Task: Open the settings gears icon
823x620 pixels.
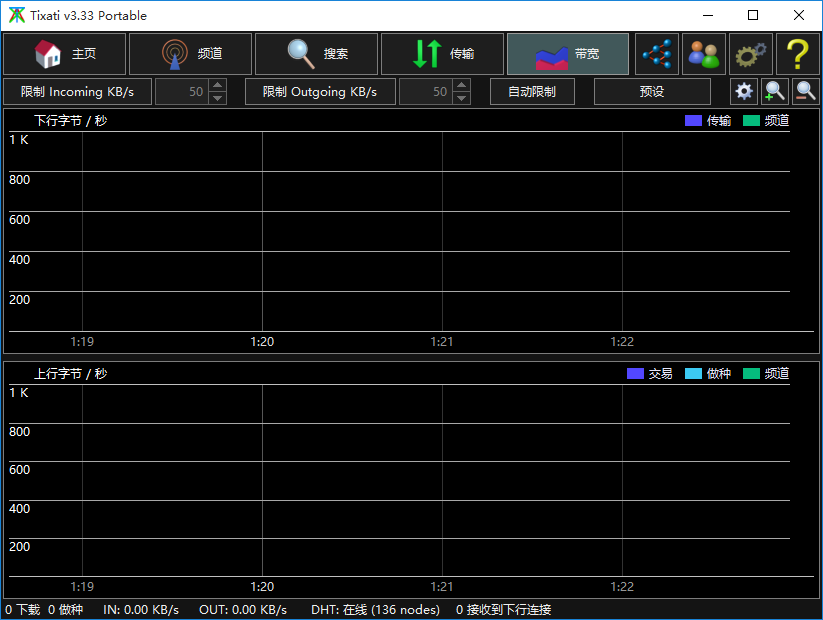Action: (x=751, y=54)
